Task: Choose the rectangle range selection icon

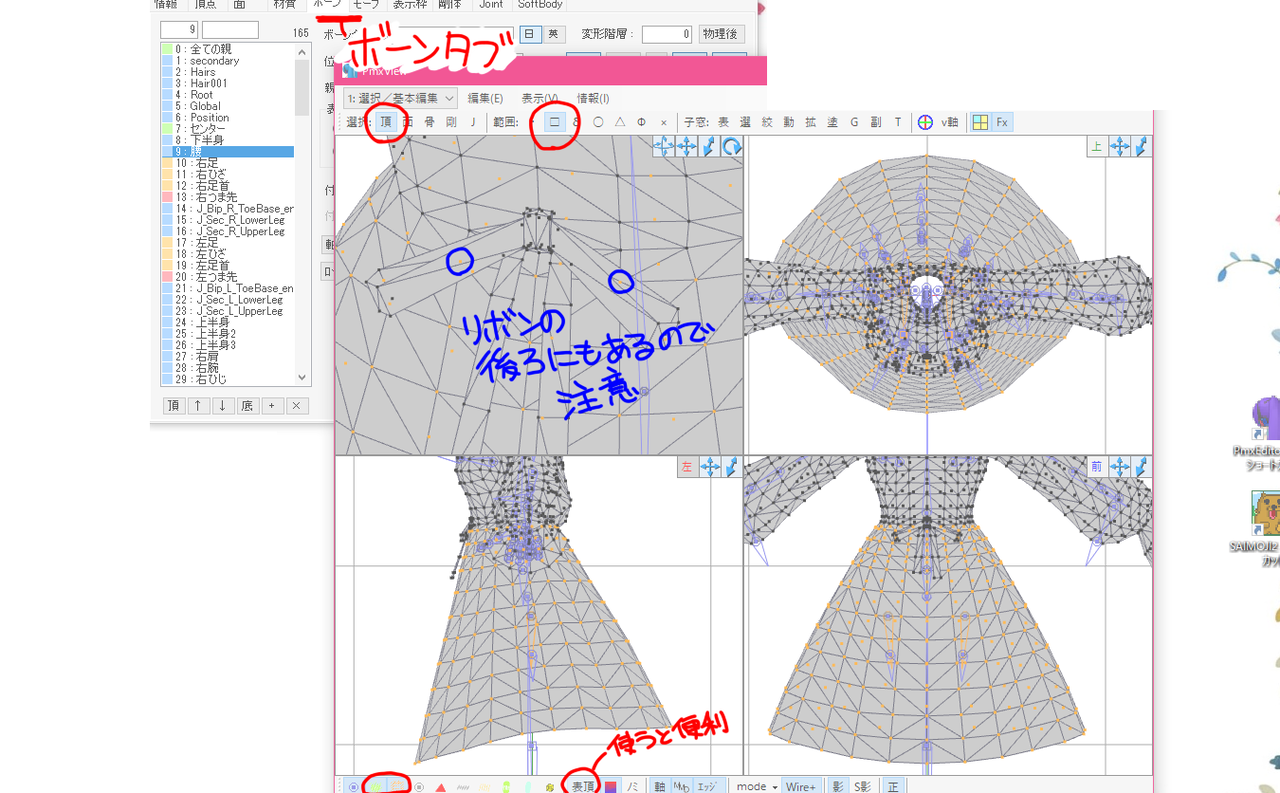Action: pyautogui.click(x=554, y=122)
